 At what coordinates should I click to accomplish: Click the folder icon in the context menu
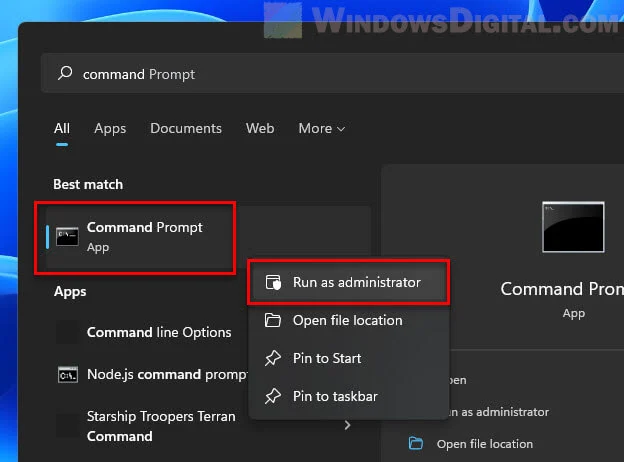point(273,320)
